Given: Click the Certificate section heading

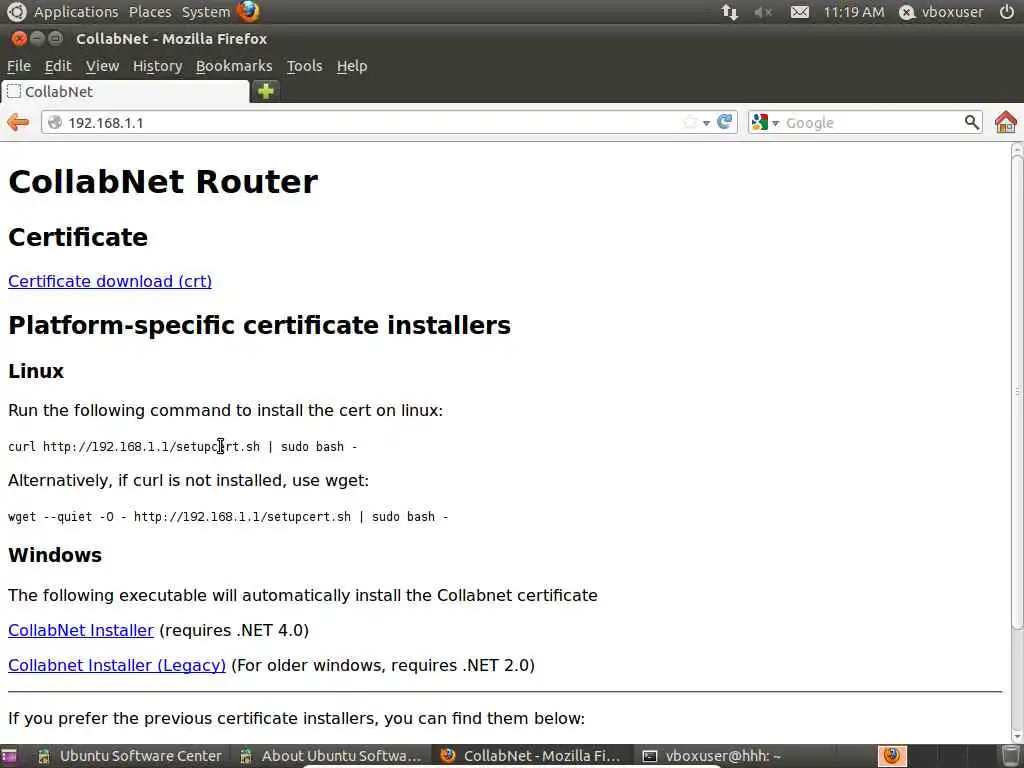Looking at the screenshot, I should click(78, 237).
